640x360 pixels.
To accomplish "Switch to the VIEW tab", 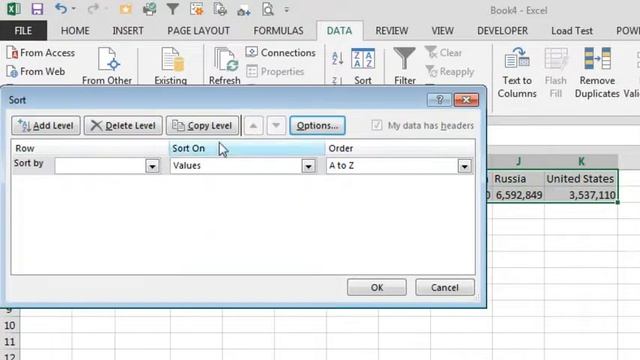I will (442, 31).
